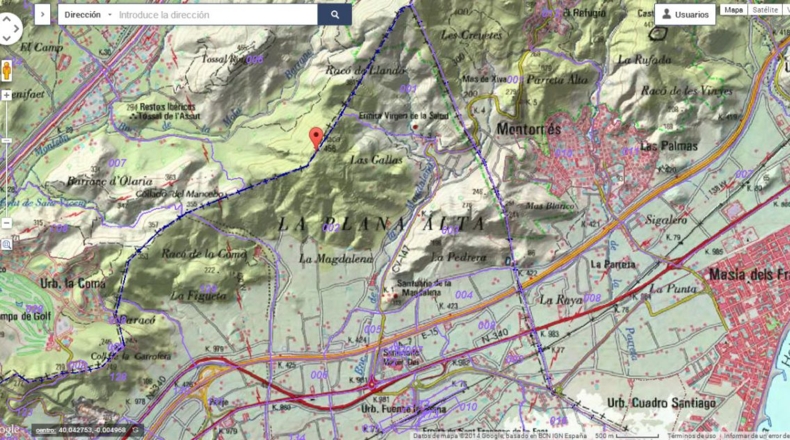Pan the map up with the arrow
Screen dimensions: 790x440
point(7,19)
